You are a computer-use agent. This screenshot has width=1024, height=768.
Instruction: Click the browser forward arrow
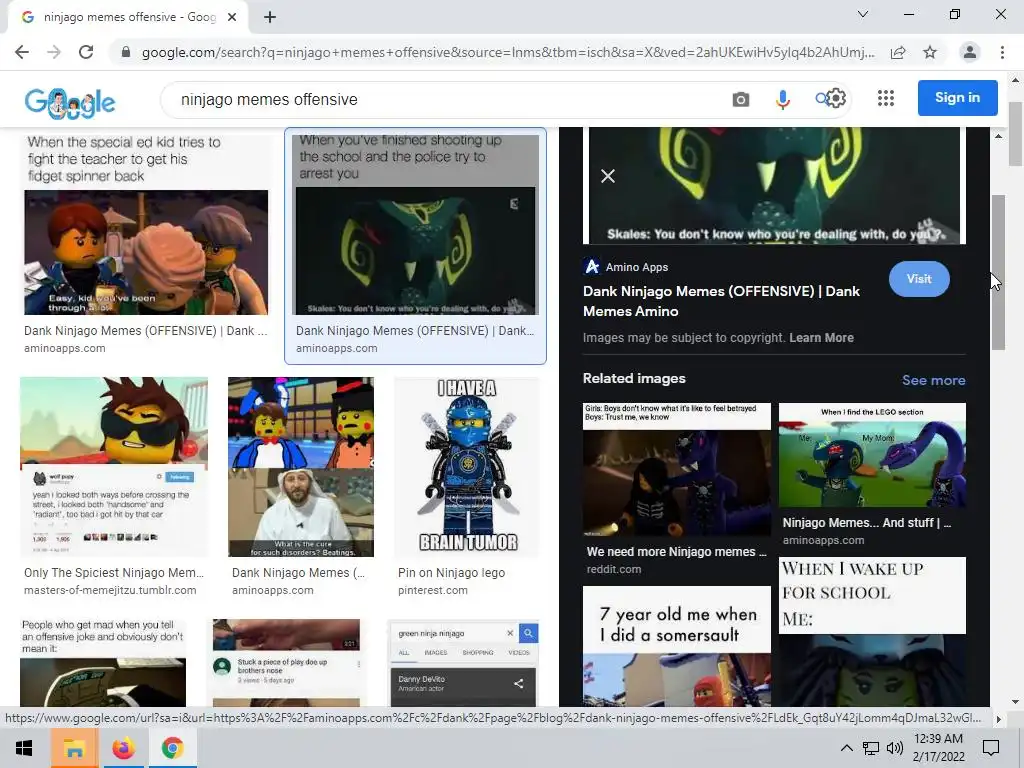point(54,52)
